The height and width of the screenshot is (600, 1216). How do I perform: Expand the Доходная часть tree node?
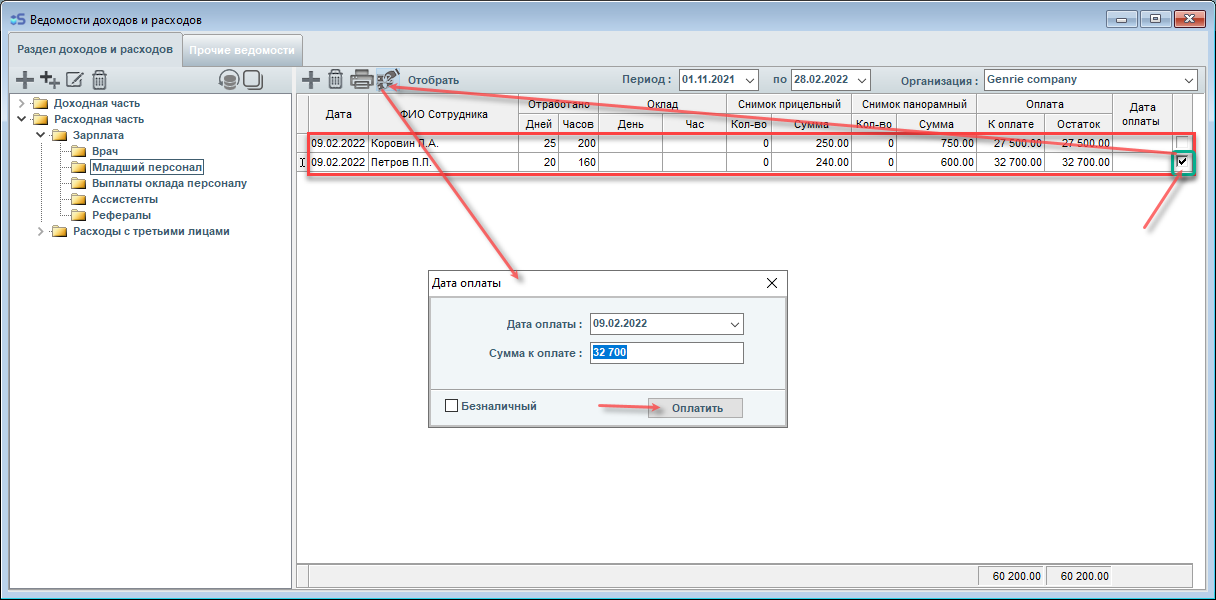point(23,104)
